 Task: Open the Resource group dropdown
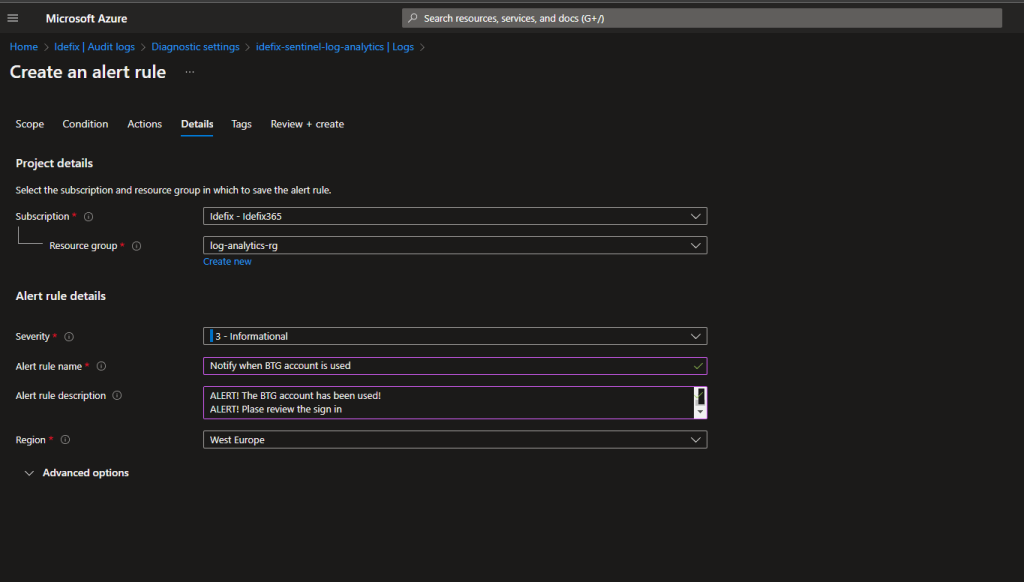(x=455, y=246)
